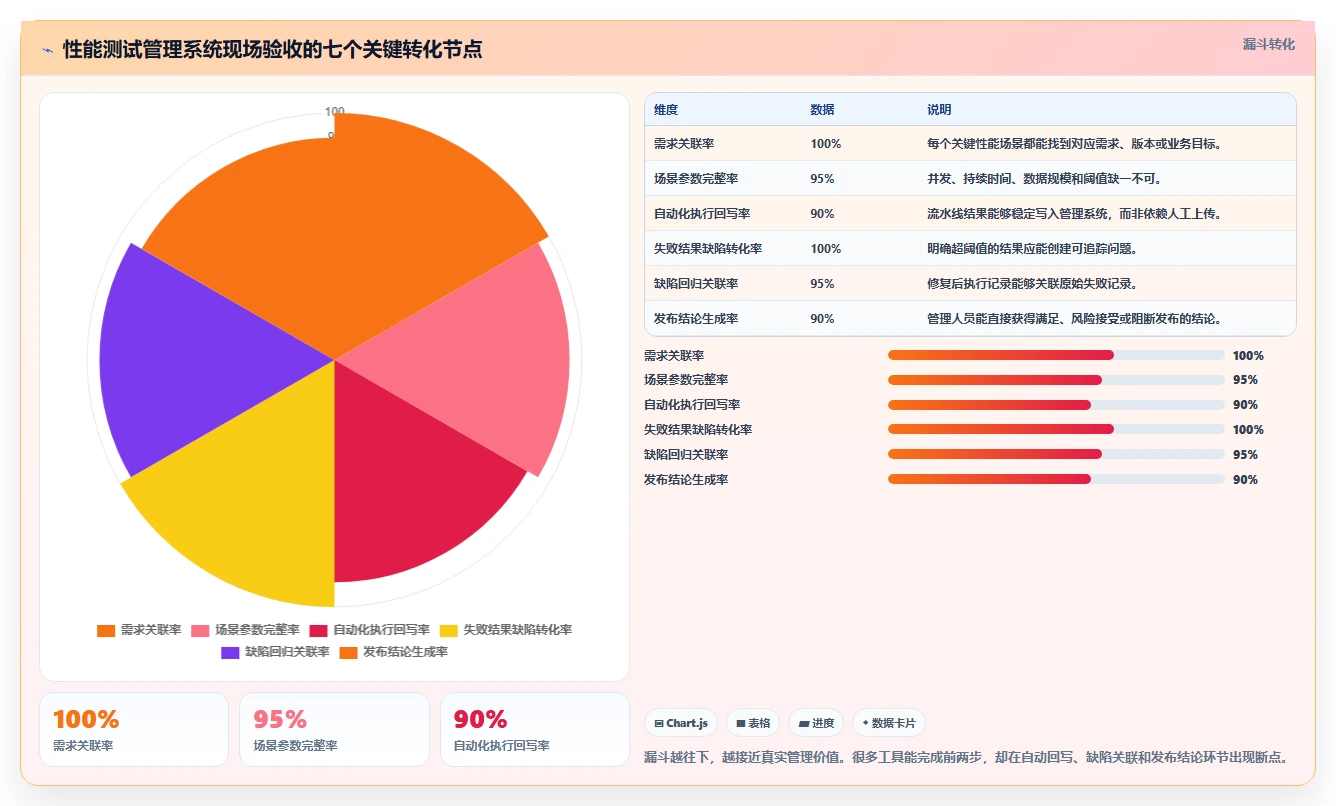This screenshot has height=806, width=1336.
Task: Click the 100 axis label atop the chart
Action: [x=335, y=111]
